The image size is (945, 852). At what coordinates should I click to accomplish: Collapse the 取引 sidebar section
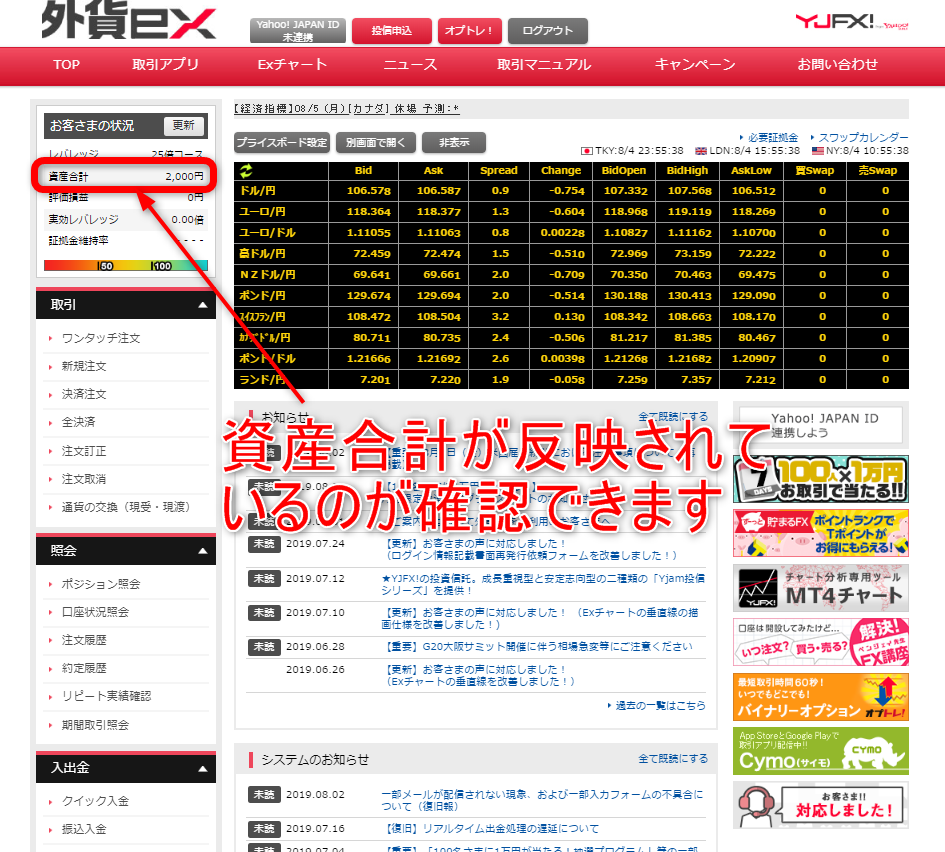(203, 305)
